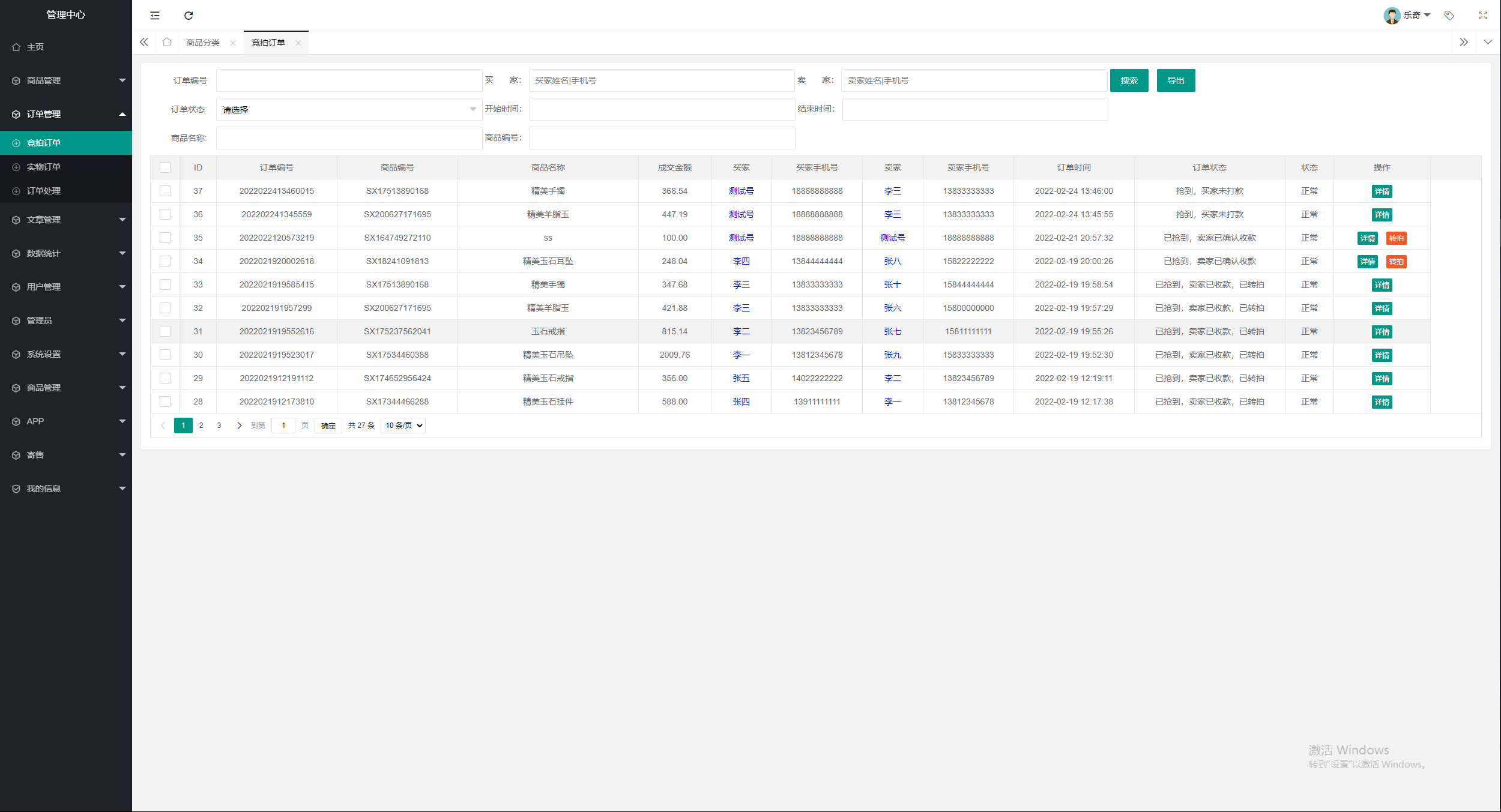Tick the select-all checkbox in table header
Screen dimensions: 1501x812
pos(165,167)
